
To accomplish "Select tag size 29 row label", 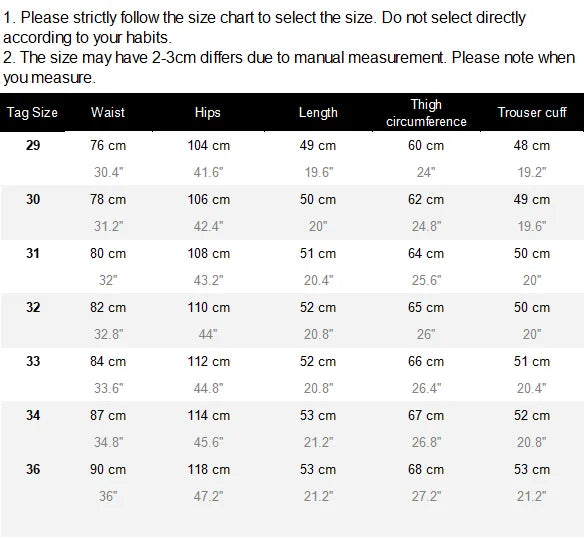I will [x=33, y=145].
